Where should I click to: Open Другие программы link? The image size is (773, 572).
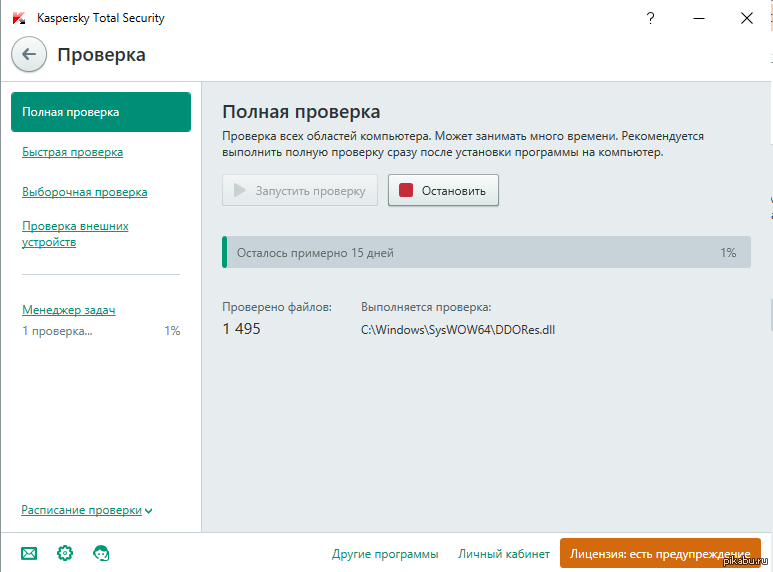click(385, 554)
